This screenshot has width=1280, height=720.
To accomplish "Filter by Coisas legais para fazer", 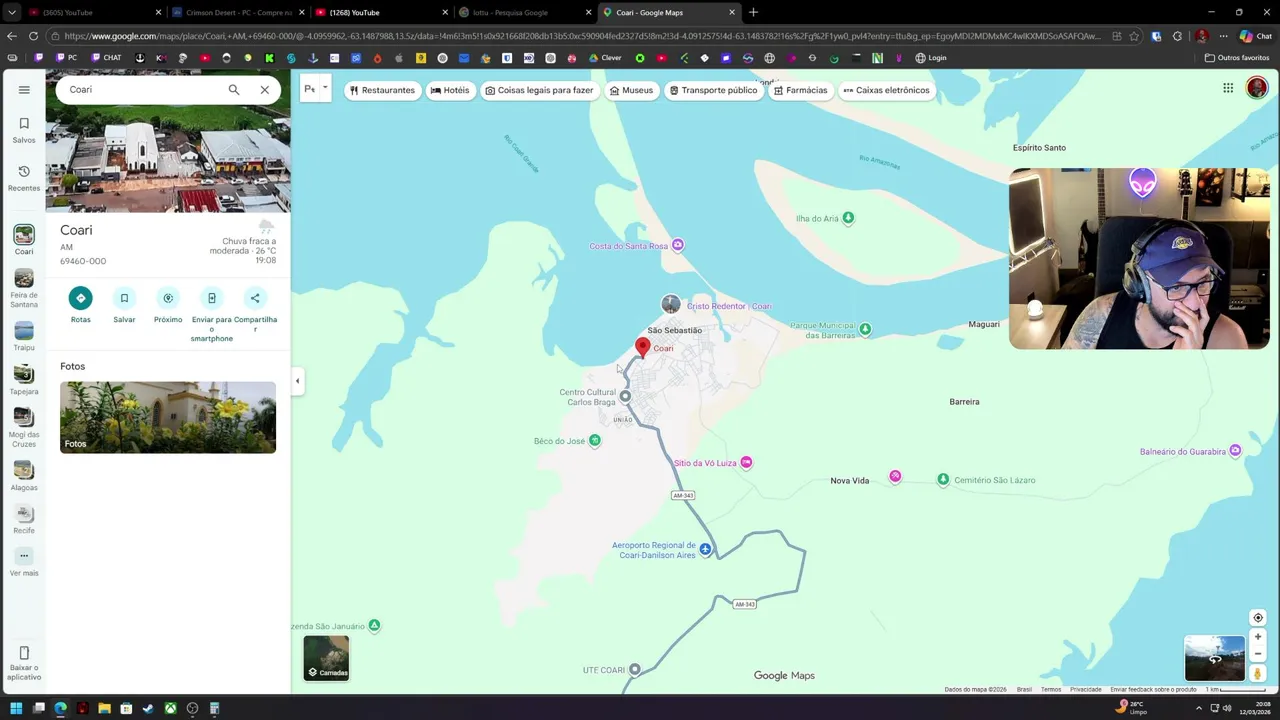I will [539, 90].
